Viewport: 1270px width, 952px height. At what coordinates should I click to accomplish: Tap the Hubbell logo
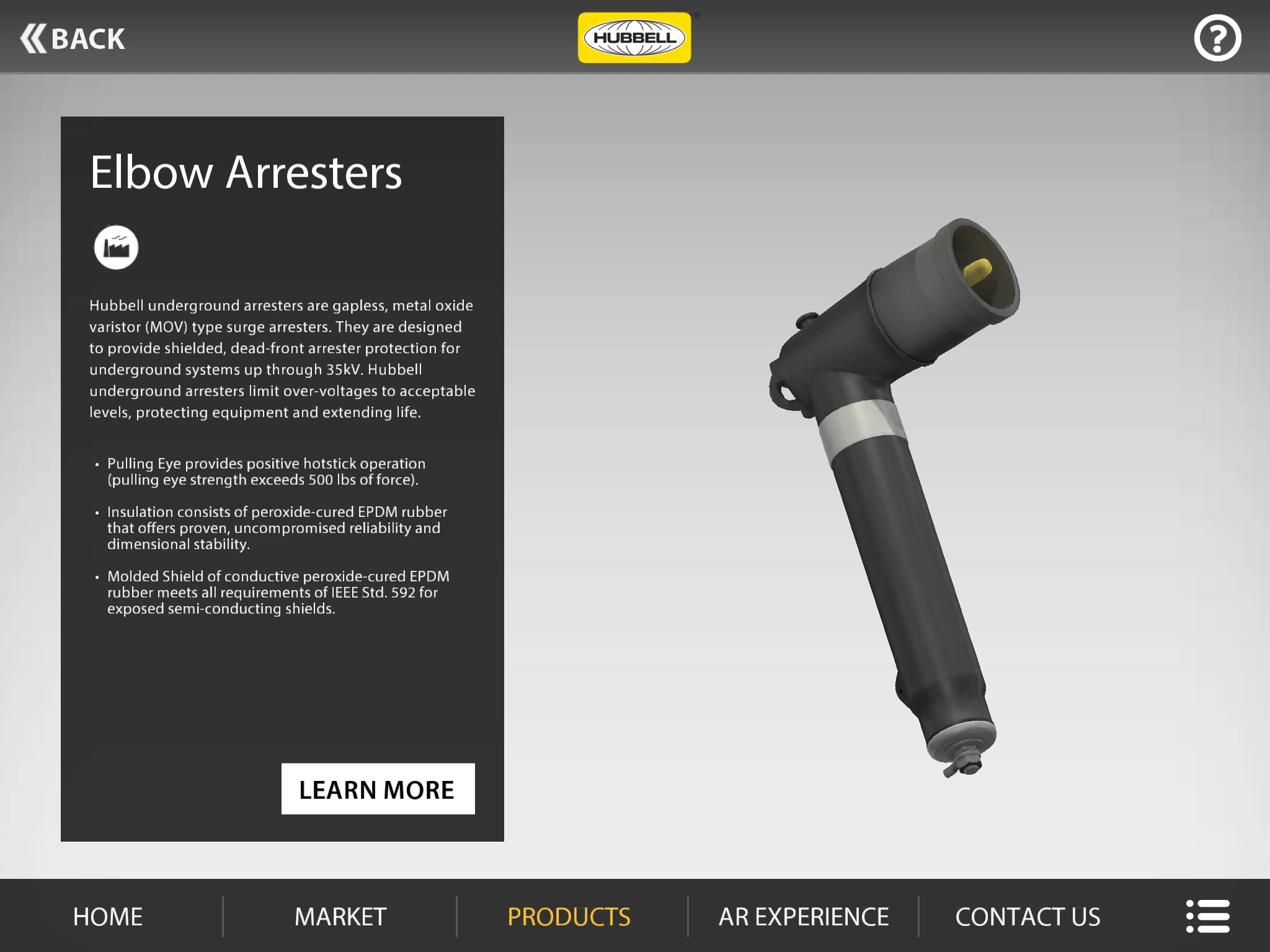pyautogui.click(x=634, y=38)
